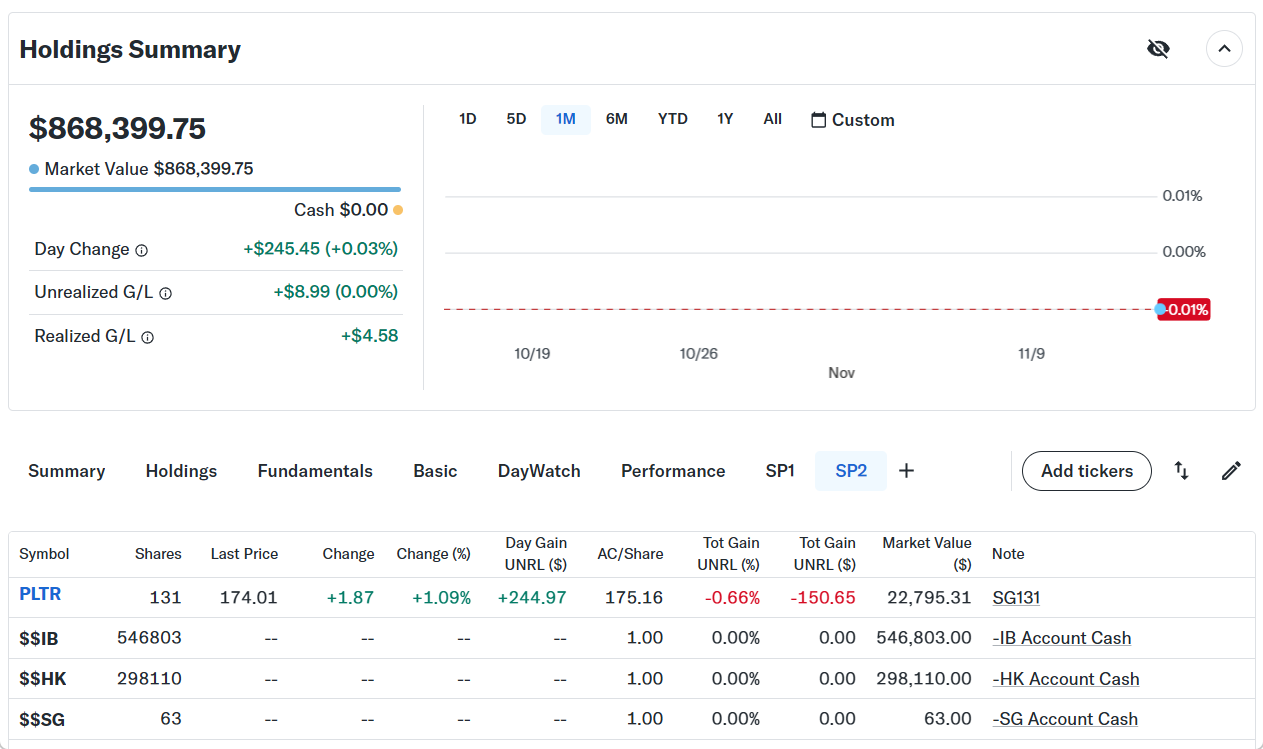The image size is (1263, 749).
Task: Click the pencil edit icon
Action: (1231, 471)
